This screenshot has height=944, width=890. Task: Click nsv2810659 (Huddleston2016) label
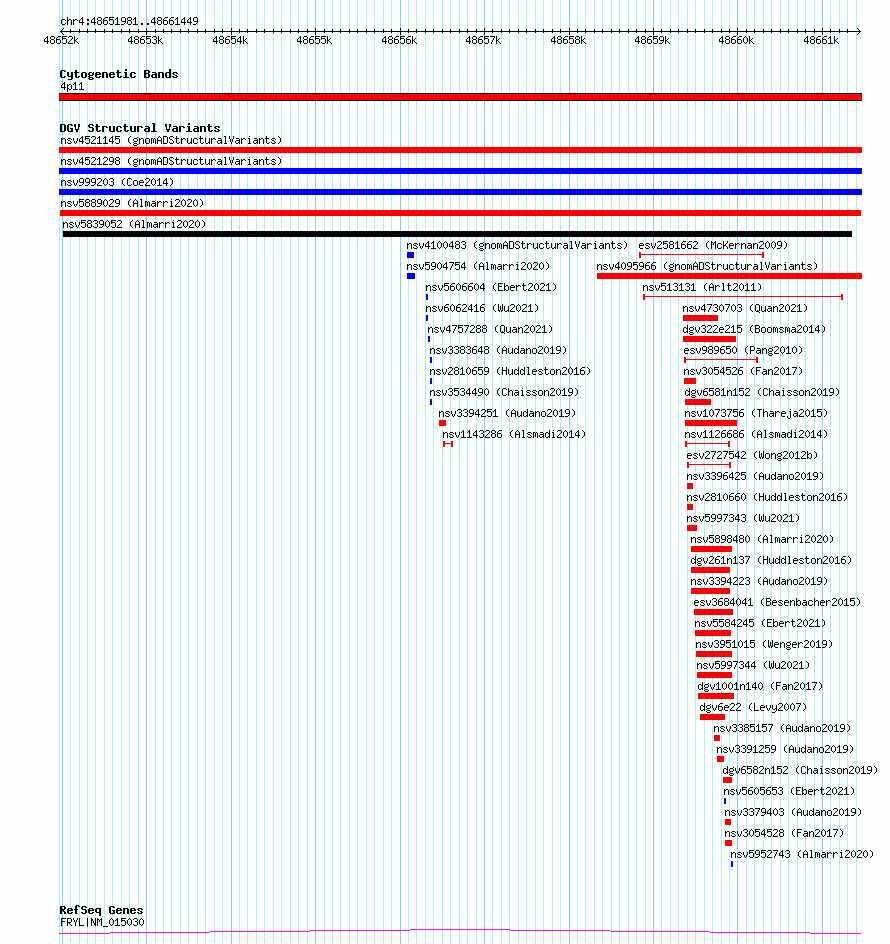(510, 372)
